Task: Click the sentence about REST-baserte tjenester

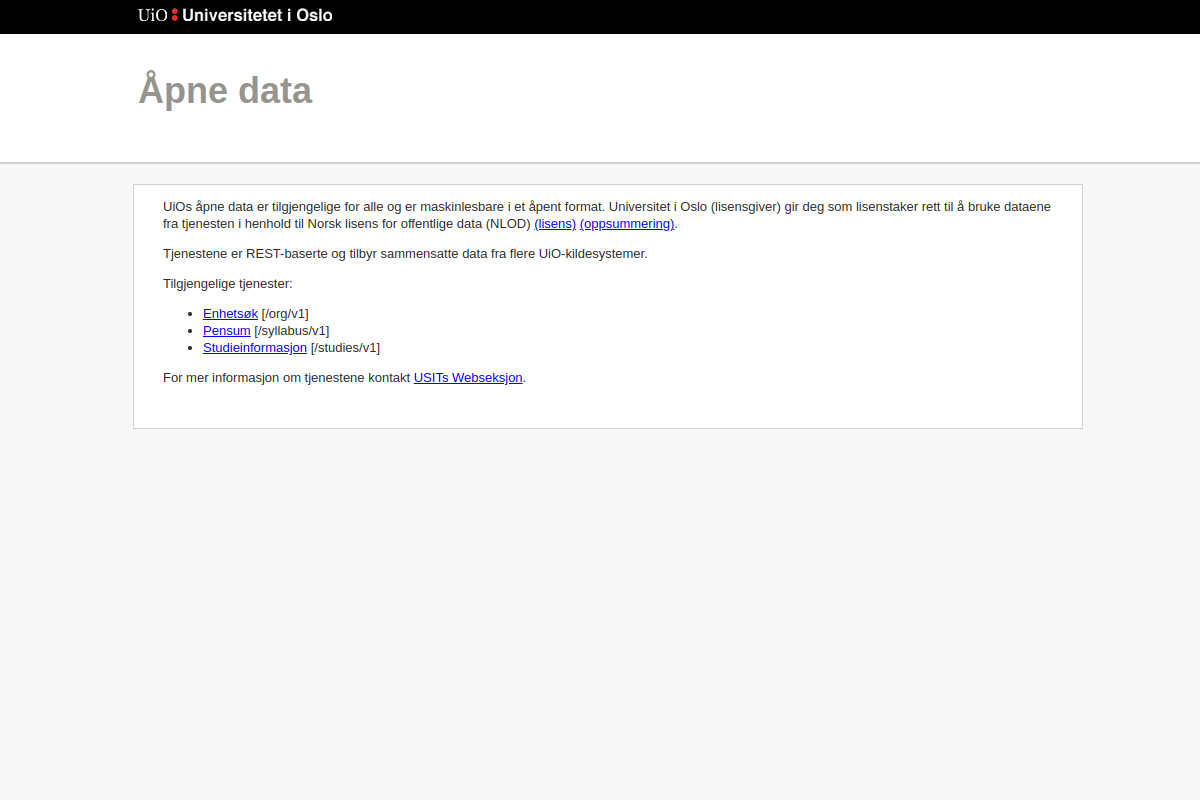Action: point(405,253)
